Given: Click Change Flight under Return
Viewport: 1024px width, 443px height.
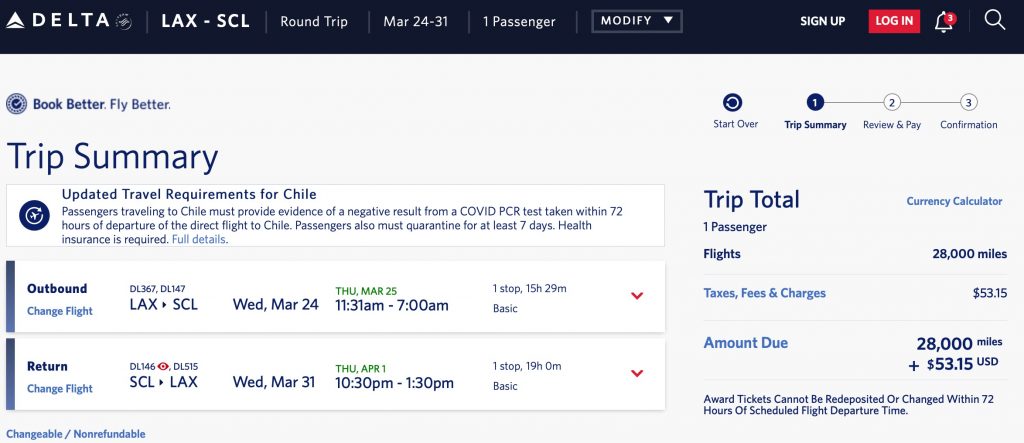Looking at the screenshot, I should (x=60, y=389).
